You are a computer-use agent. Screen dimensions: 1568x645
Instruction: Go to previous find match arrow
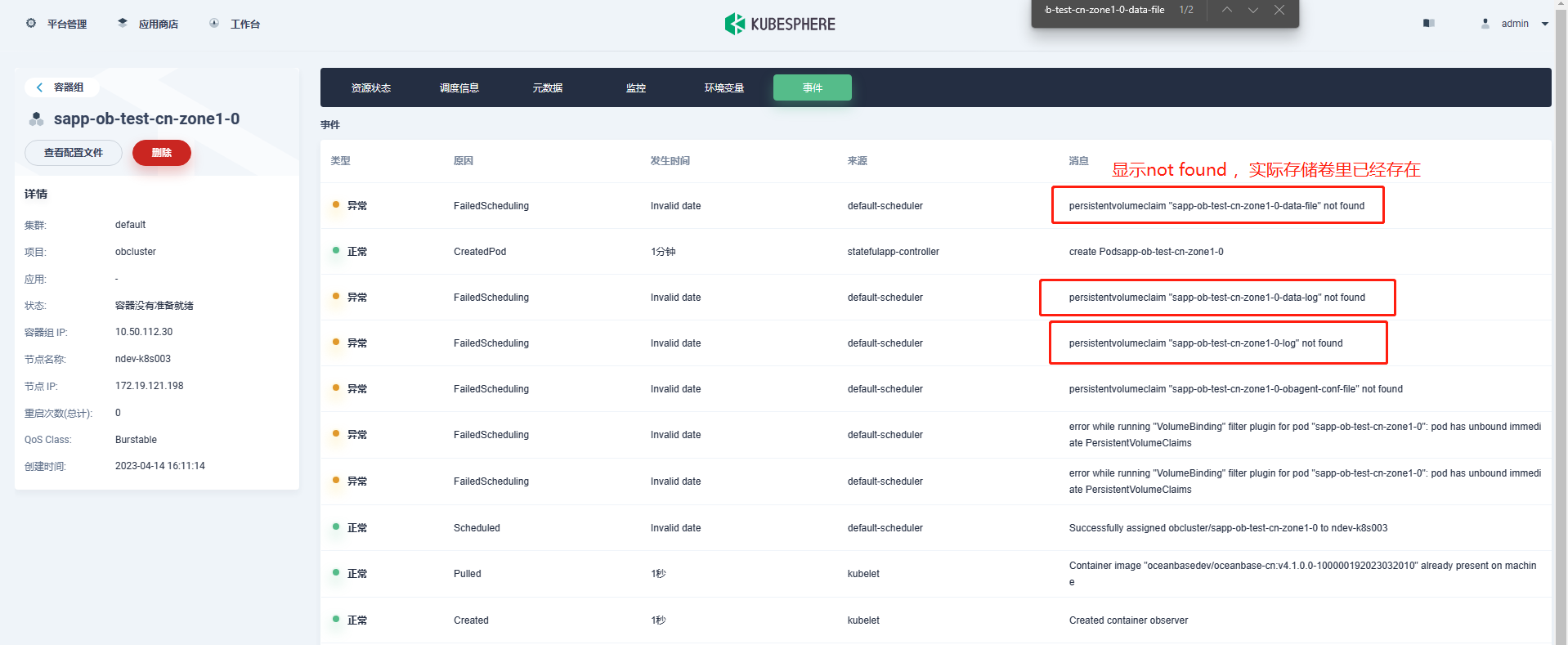point(1227,10)
